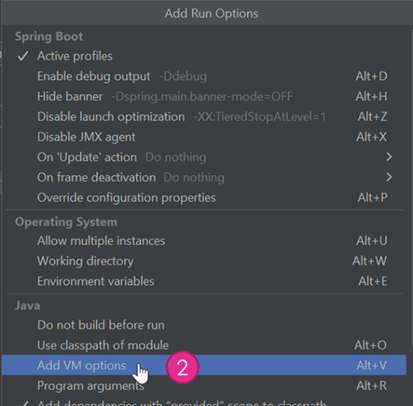Viewport: 413px width, 406px height.
Task: Expand On frame deactivation submenu arrow
Action: click(389, 177)
